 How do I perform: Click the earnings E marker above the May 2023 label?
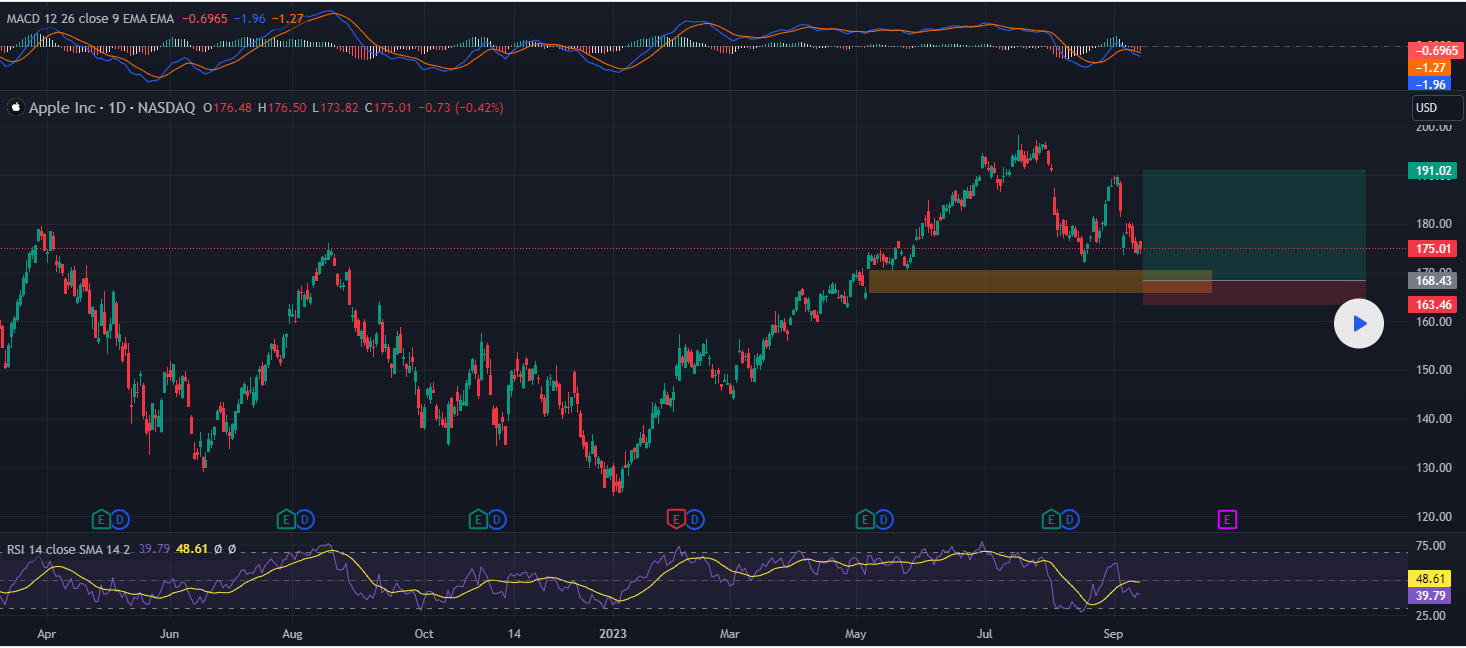(865, 519)
